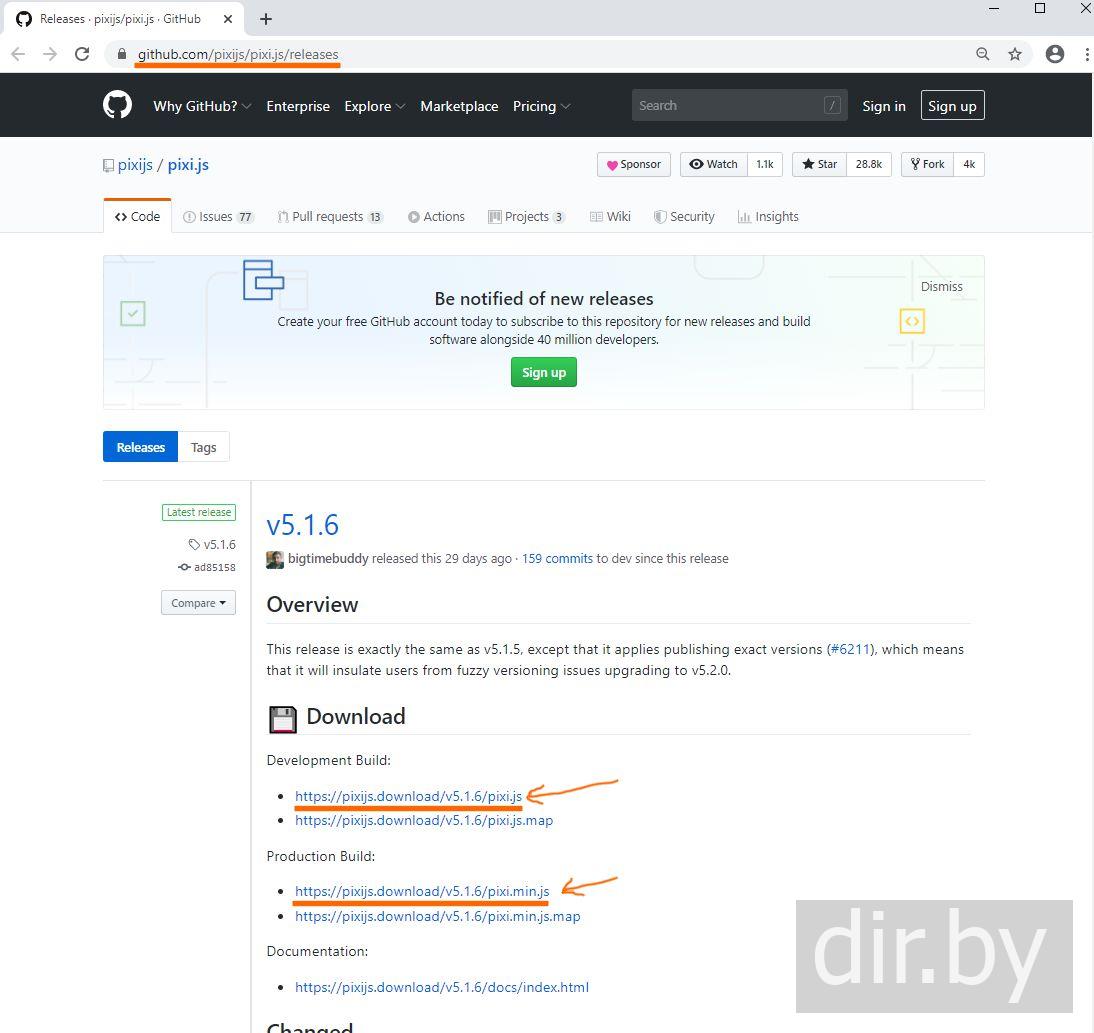
Task: Expand the Why GitHub? menu
Action: 202,106
